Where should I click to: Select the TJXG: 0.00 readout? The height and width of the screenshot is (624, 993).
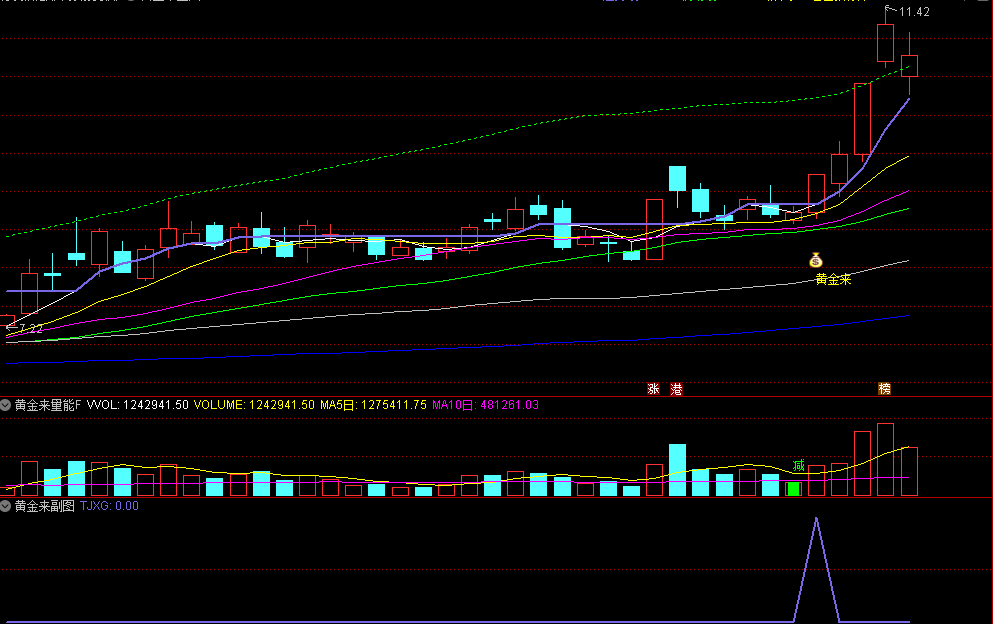point(109,506)
